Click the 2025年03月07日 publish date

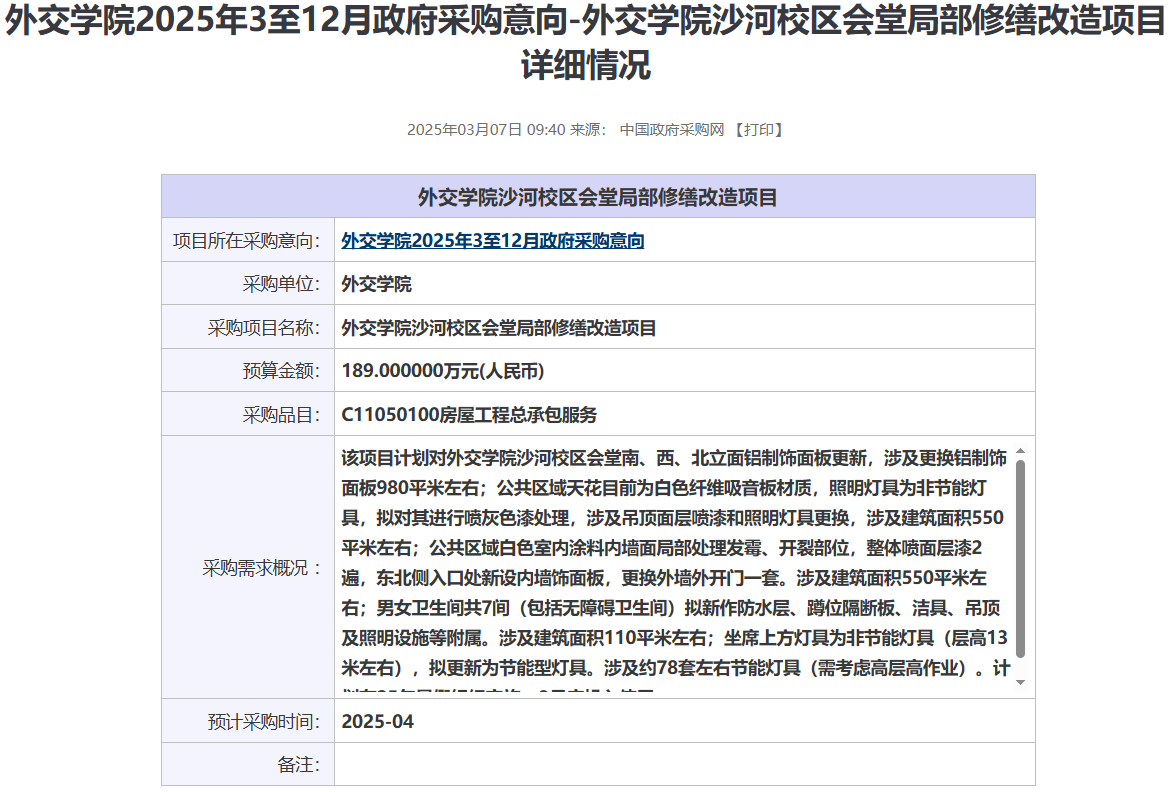point(464,130)
